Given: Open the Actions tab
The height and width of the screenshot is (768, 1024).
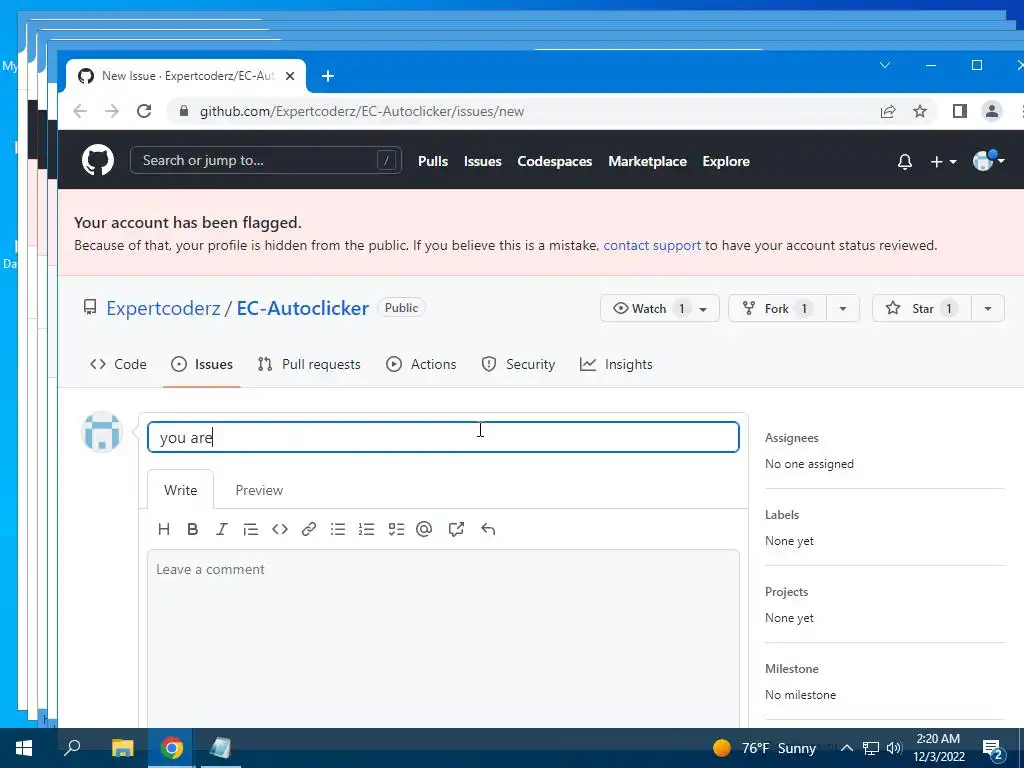Looking at the screenshot, I should (421, 364).
